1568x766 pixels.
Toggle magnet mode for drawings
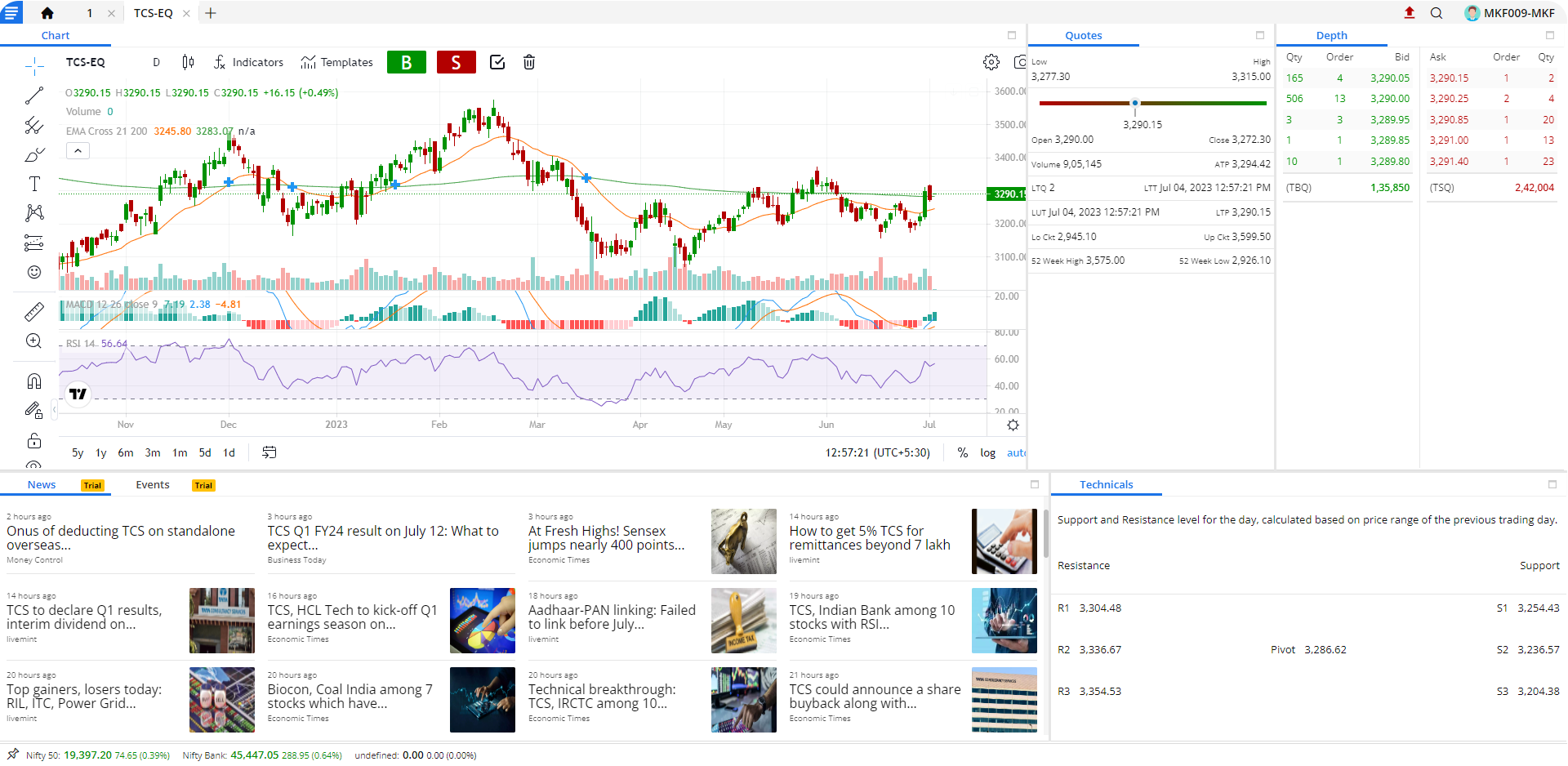34,381
